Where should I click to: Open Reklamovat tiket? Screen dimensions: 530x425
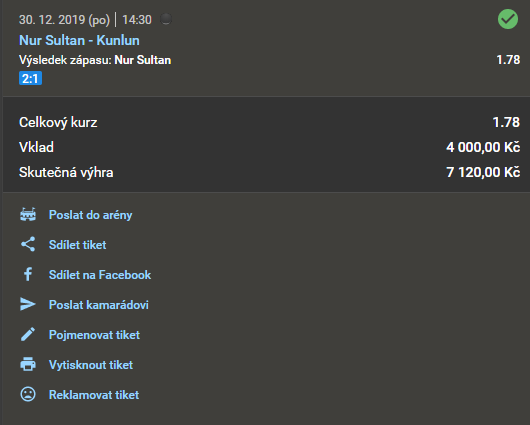click(94, 395)
